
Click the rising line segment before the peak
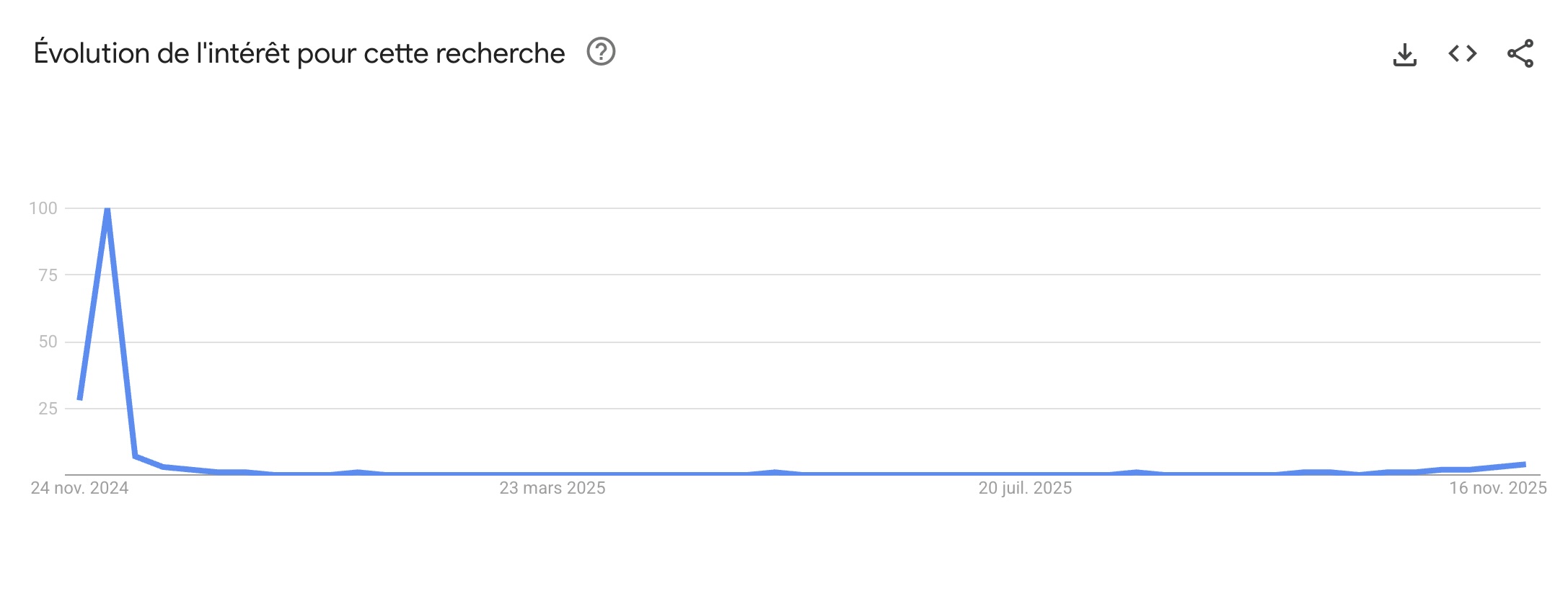(x=94, y=303)
